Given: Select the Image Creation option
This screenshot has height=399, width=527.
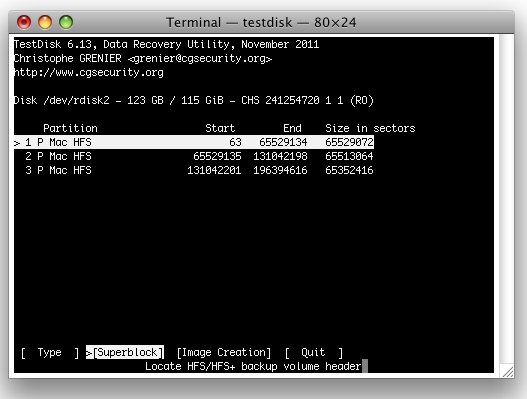Looking at the screenshot, I should (224, 353).
